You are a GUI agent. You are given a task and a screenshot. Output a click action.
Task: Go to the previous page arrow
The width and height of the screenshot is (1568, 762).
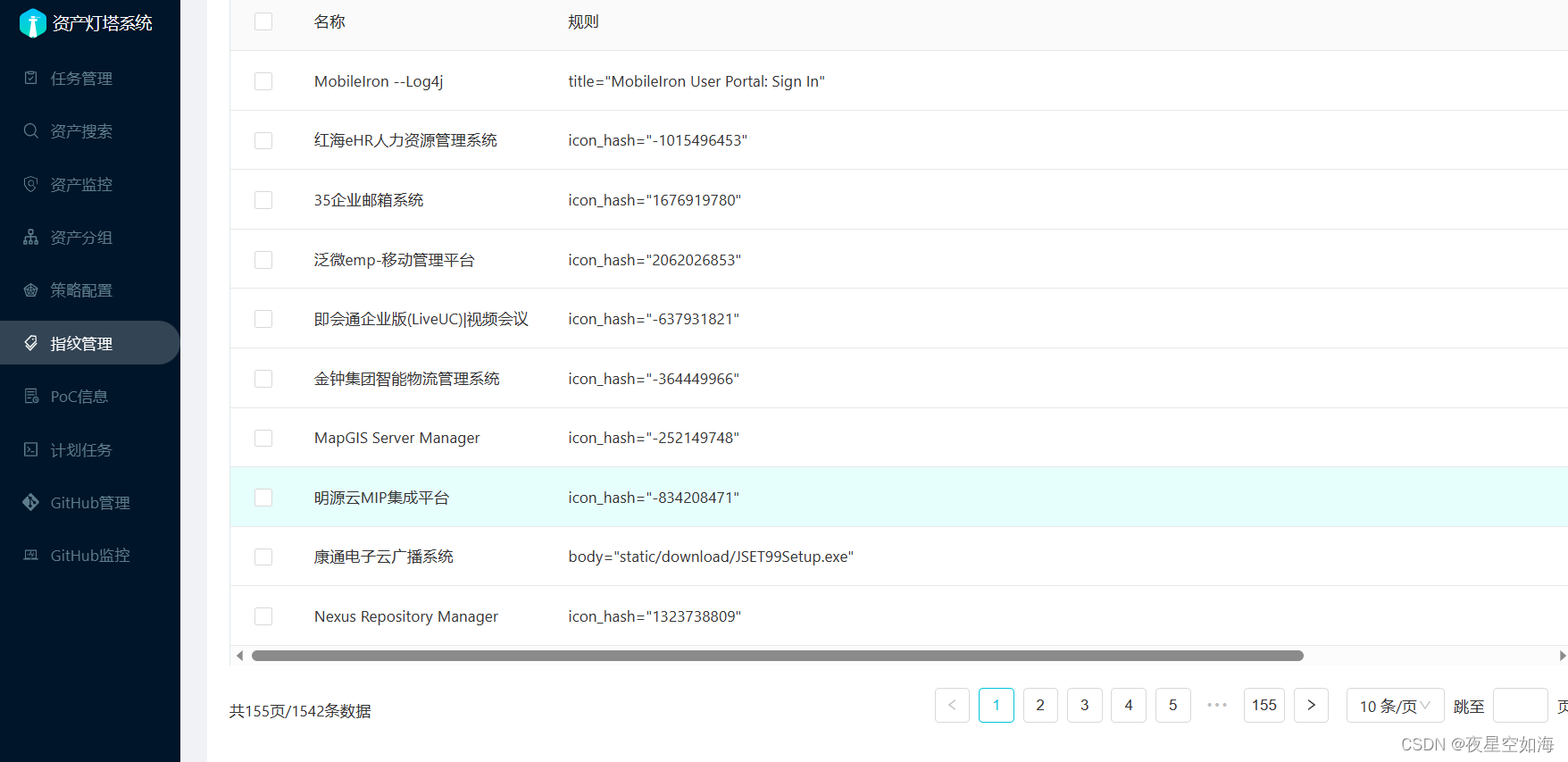(952, 705)
